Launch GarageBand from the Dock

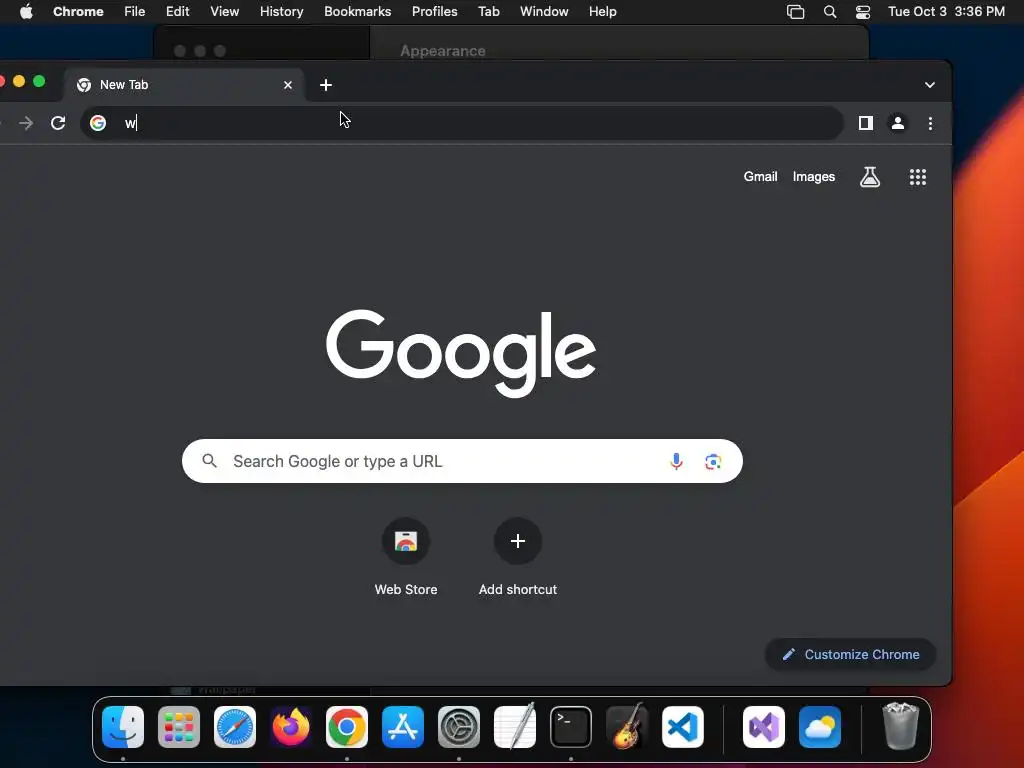click(x=627, y=727)
